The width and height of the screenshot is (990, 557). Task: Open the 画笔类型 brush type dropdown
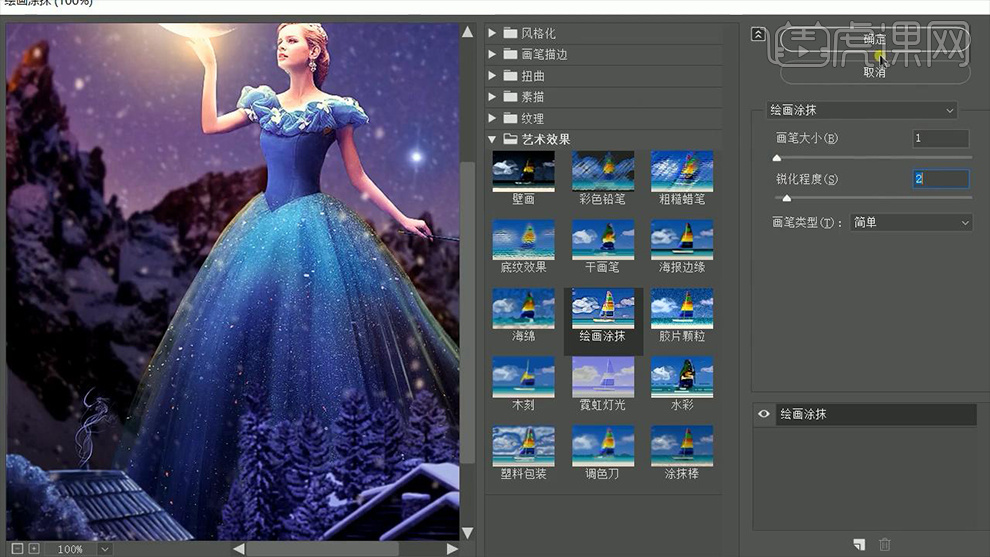pyautogui.click(x=910, y=222)
